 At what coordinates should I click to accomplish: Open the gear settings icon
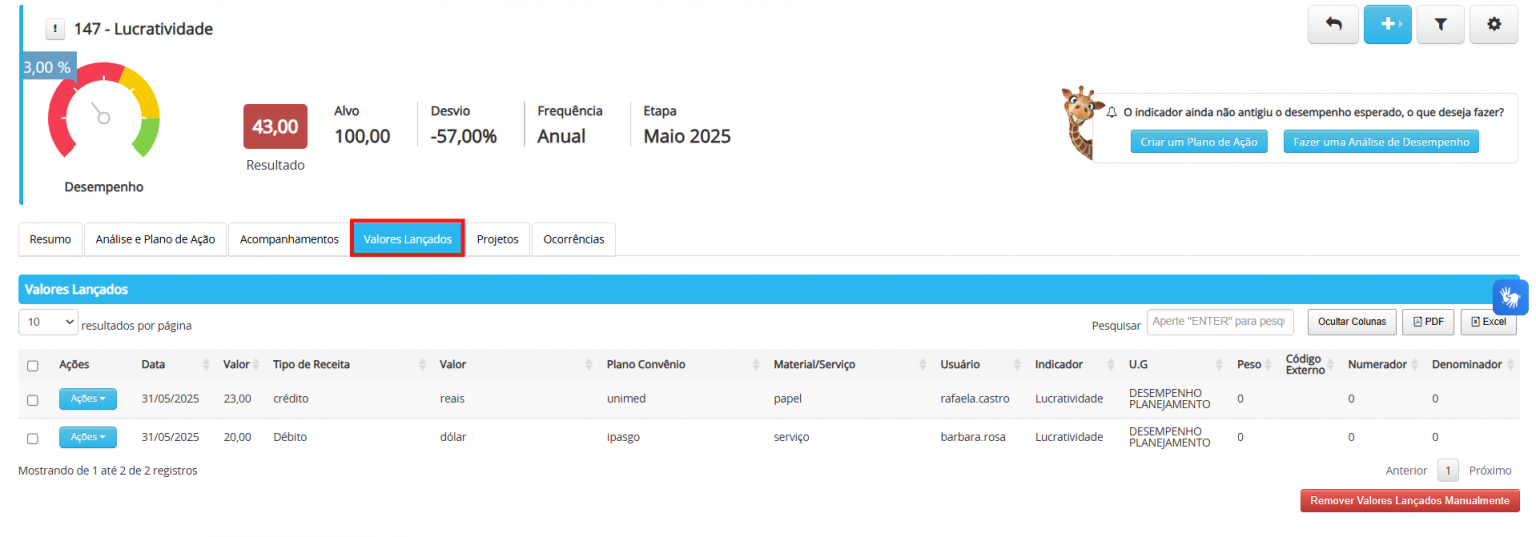1494,24
